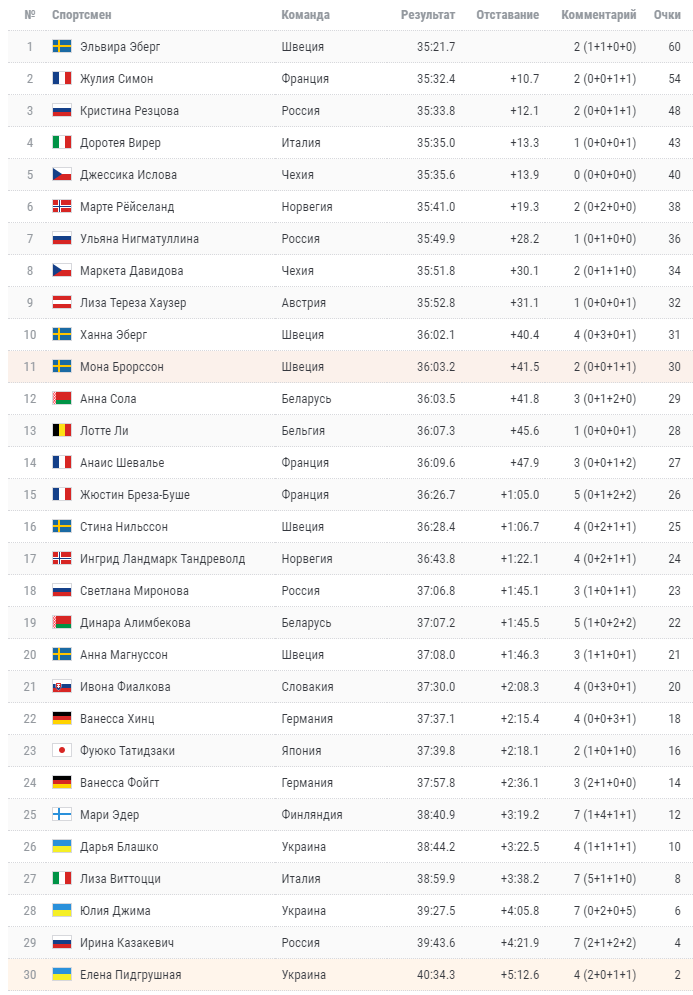Viewport: 693px width, 995px height.
Task: Click the German flag beside Ванесса Хинц
Action: (x=62, y=719)
